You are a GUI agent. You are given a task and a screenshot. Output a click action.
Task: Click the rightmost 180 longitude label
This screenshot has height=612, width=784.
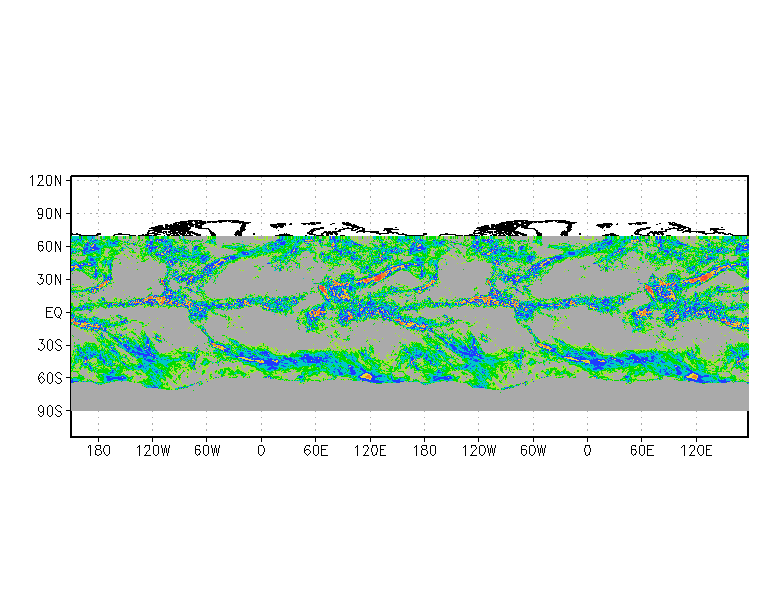pos(424,451)
